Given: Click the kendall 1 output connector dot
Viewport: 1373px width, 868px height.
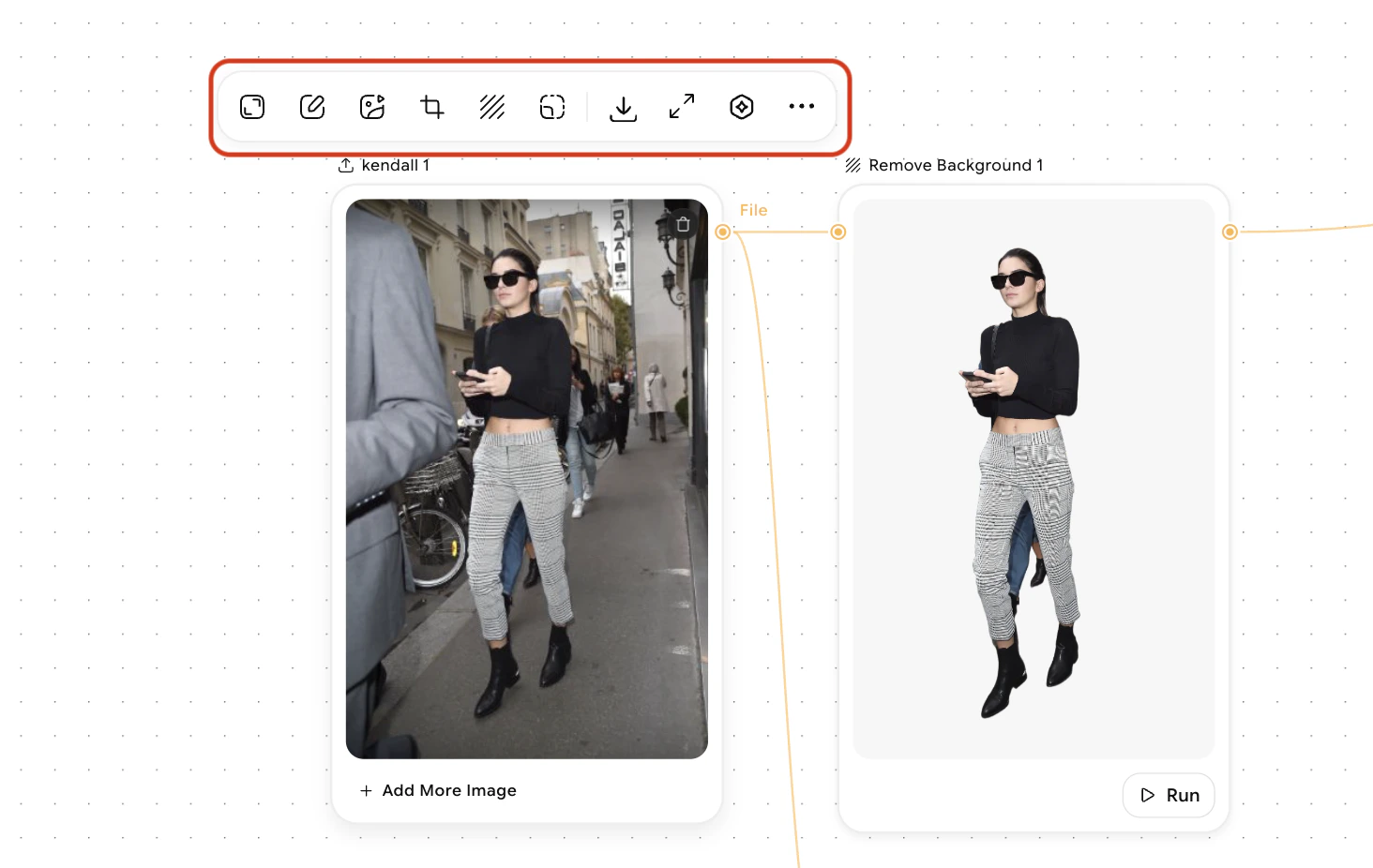Looking at the screenshot, I should pos(723,232).
